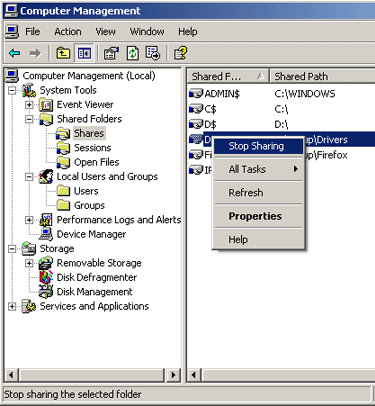Collapse the Shared Folders node
375x406 pixels.
(x=29, y=119)
